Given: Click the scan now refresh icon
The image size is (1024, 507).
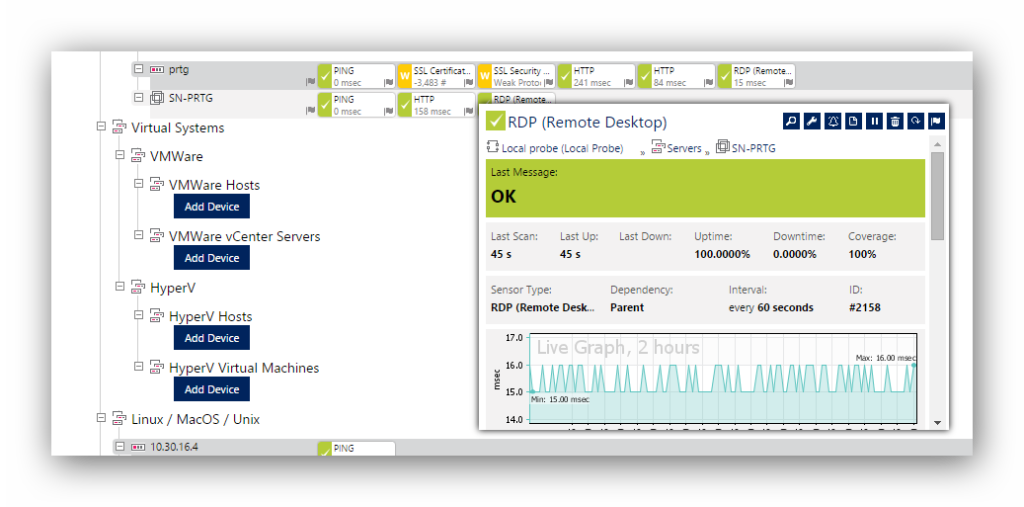Looking at the screenshot, I should [915, 122].
